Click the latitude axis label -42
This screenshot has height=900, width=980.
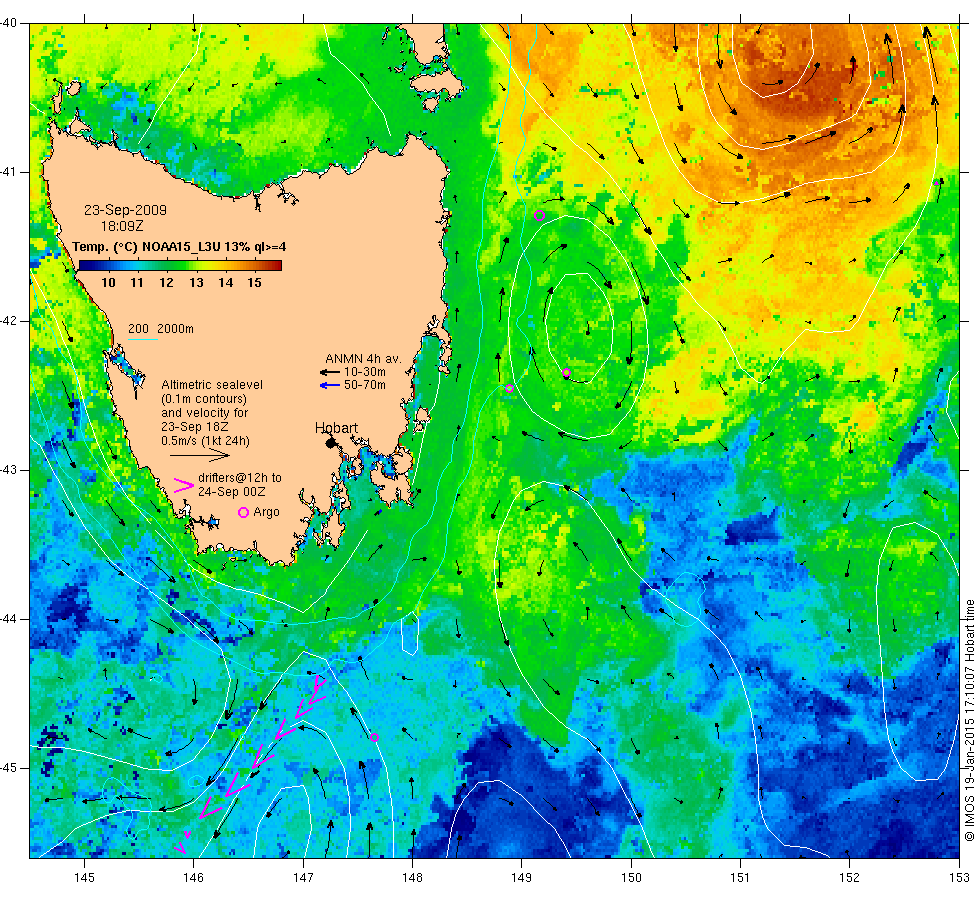(x=9, y=321)
